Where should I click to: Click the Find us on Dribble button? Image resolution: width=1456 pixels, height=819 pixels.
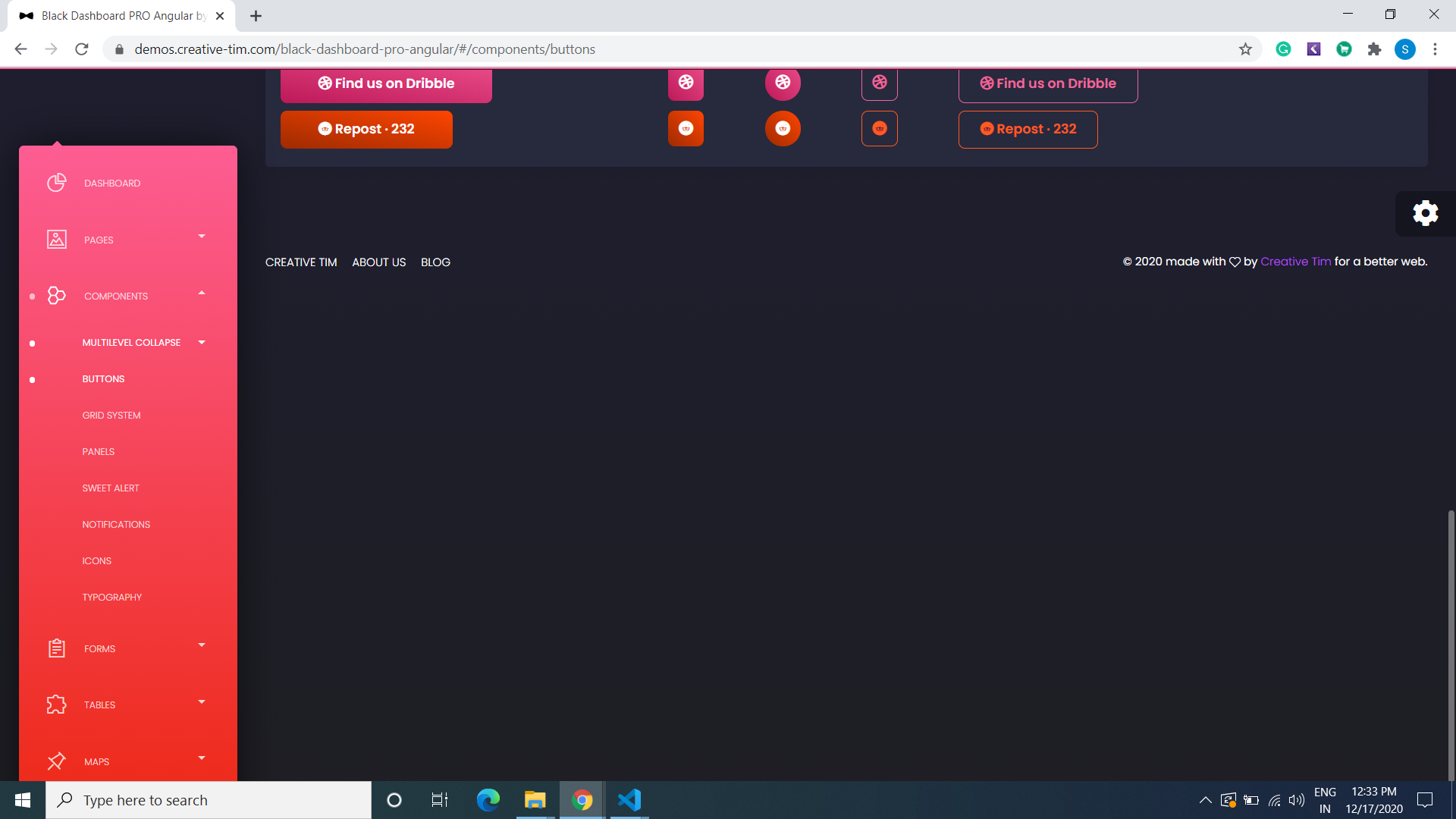click(x=386, y=83)
